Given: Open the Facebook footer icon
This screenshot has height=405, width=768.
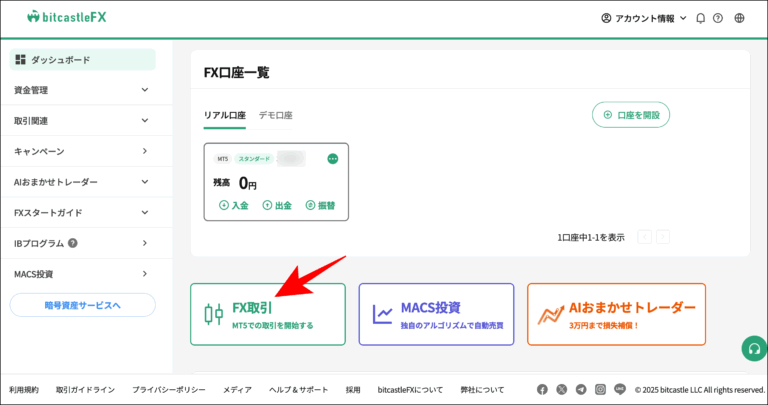Looking at the screenshot, I should pos(542,390).
